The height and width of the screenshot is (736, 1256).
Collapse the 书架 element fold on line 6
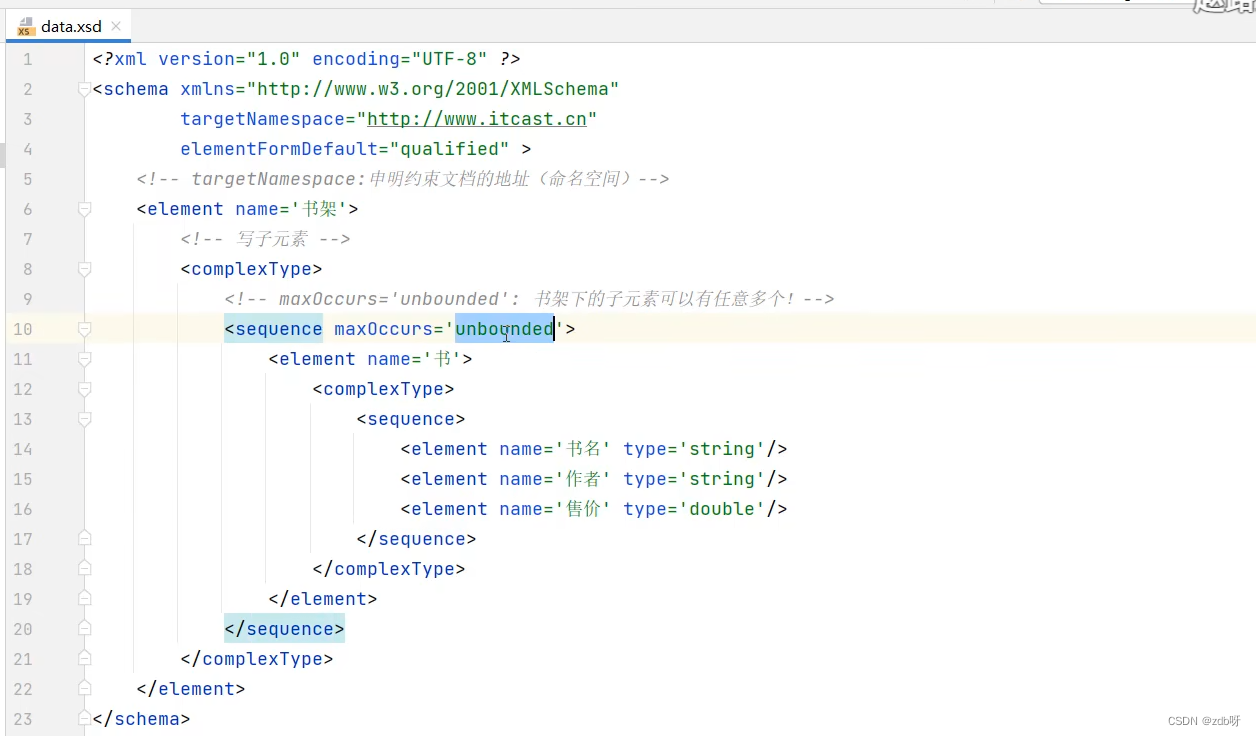point(84,209)
